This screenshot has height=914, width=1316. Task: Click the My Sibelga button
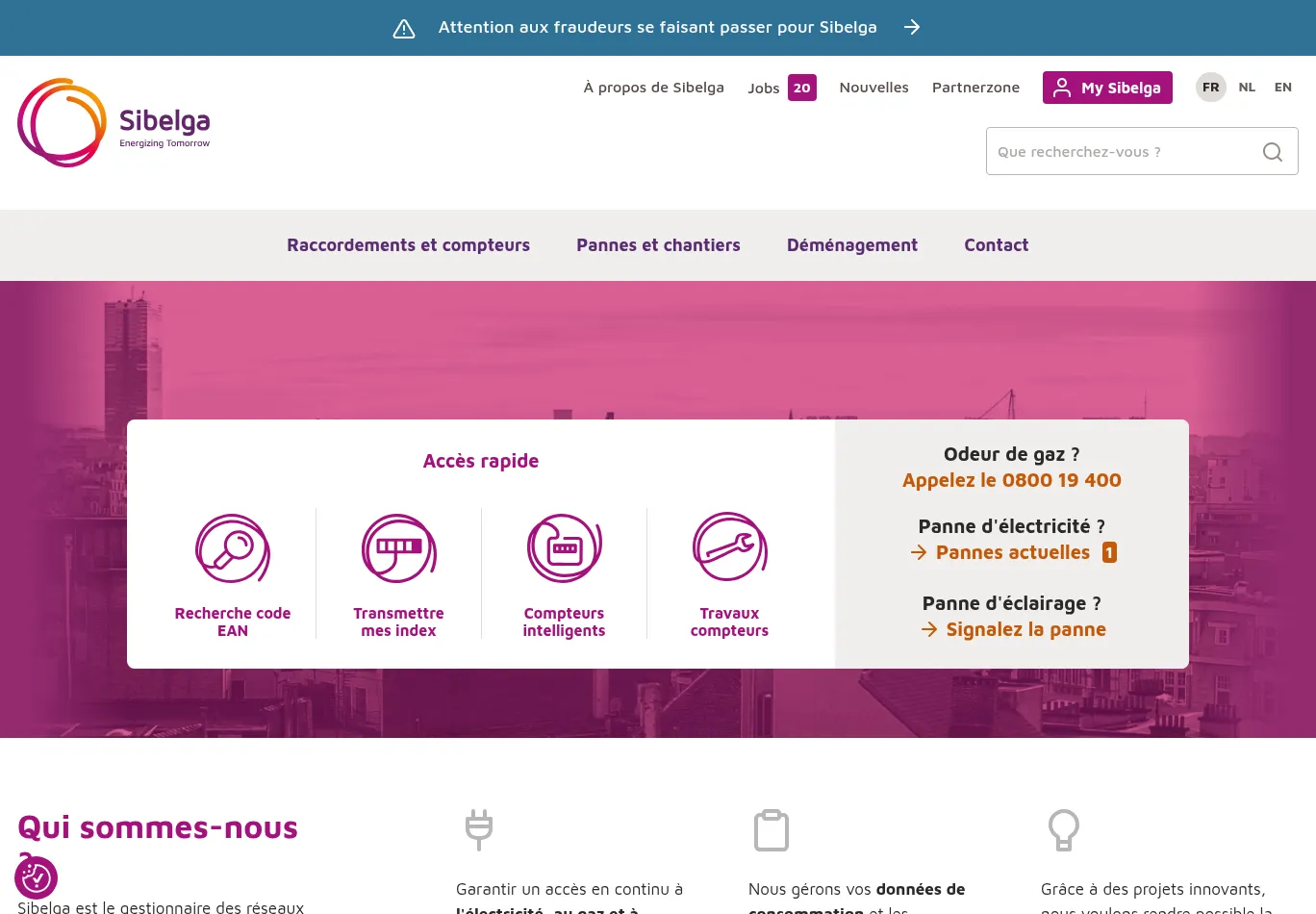1107,88
